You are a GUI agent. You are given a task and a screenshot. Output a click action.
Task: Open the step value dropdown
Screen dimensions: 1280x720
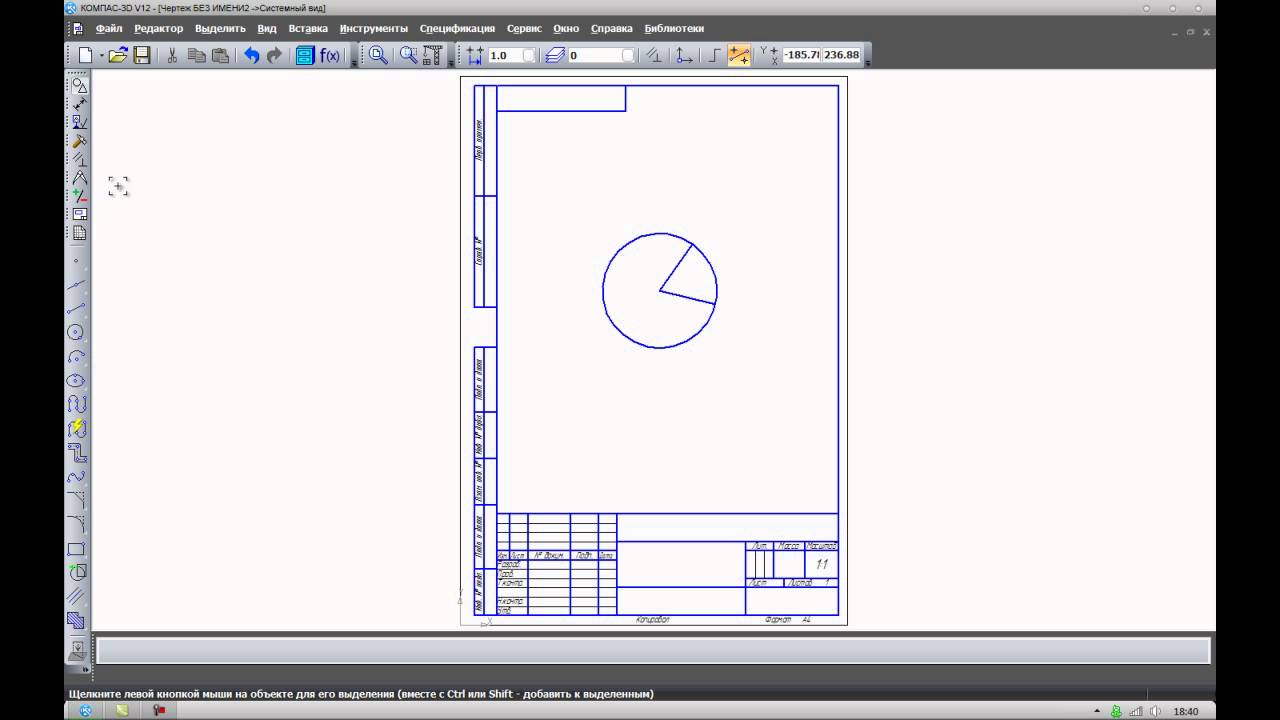(x=529, y=56)
